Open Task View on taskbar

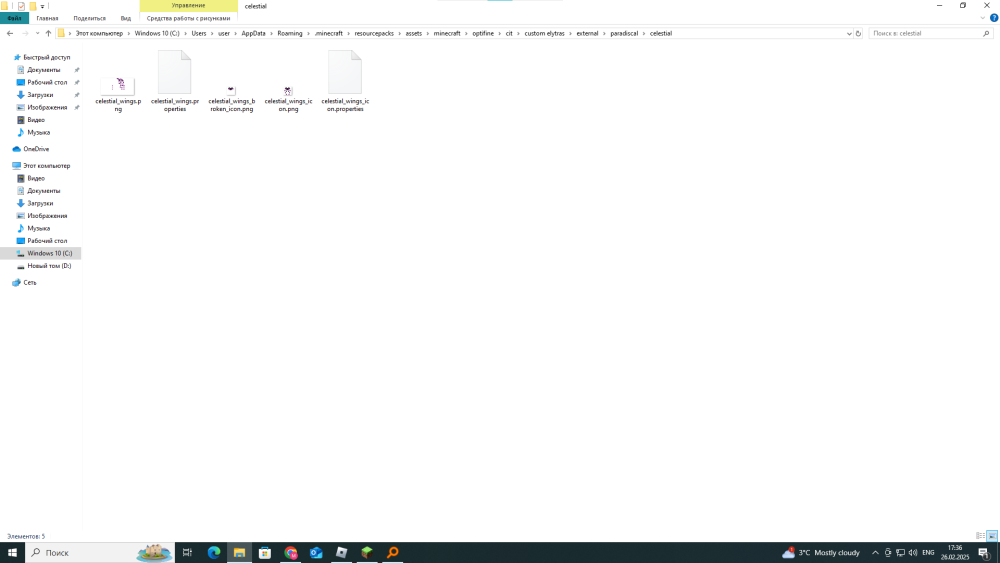click(188, 553)
